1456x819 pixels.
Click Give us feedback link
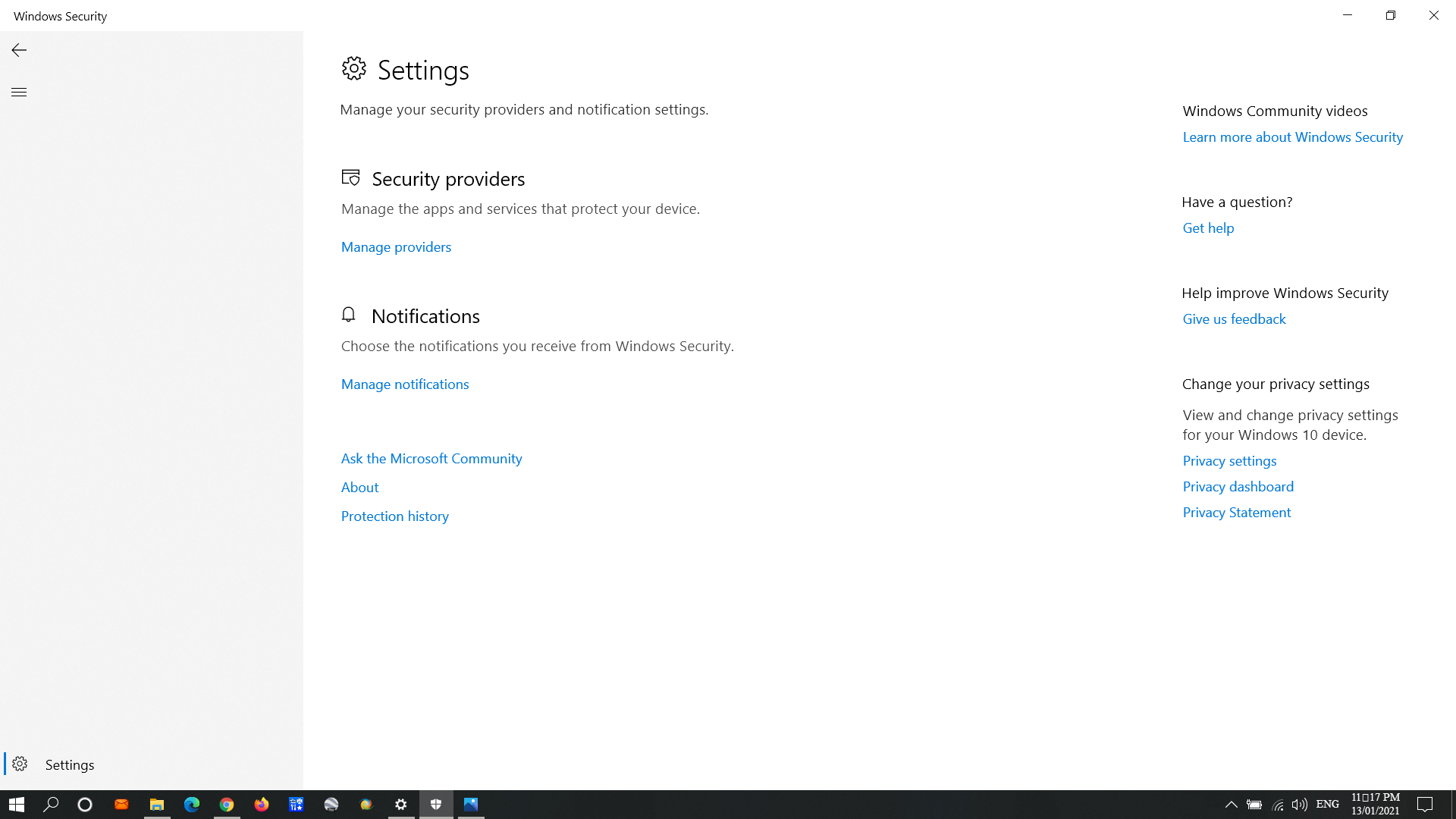pyautogui.click(x=1234, y=319)
